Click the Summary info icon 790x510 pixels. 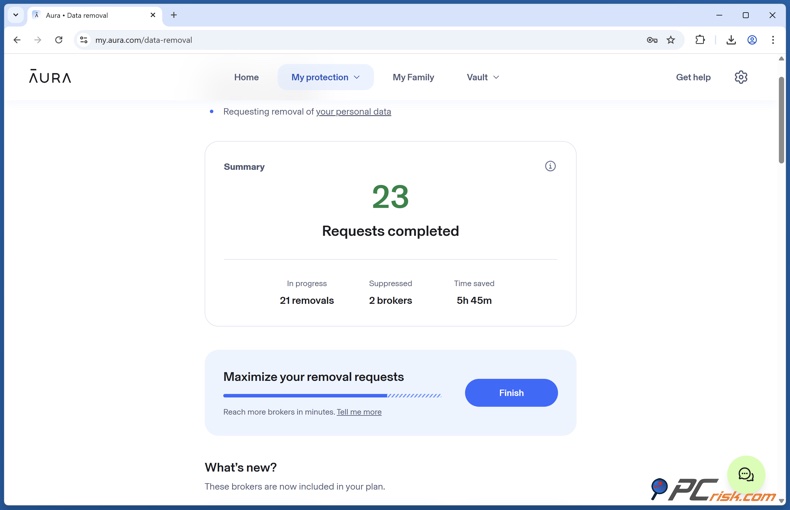click(550, 166)
